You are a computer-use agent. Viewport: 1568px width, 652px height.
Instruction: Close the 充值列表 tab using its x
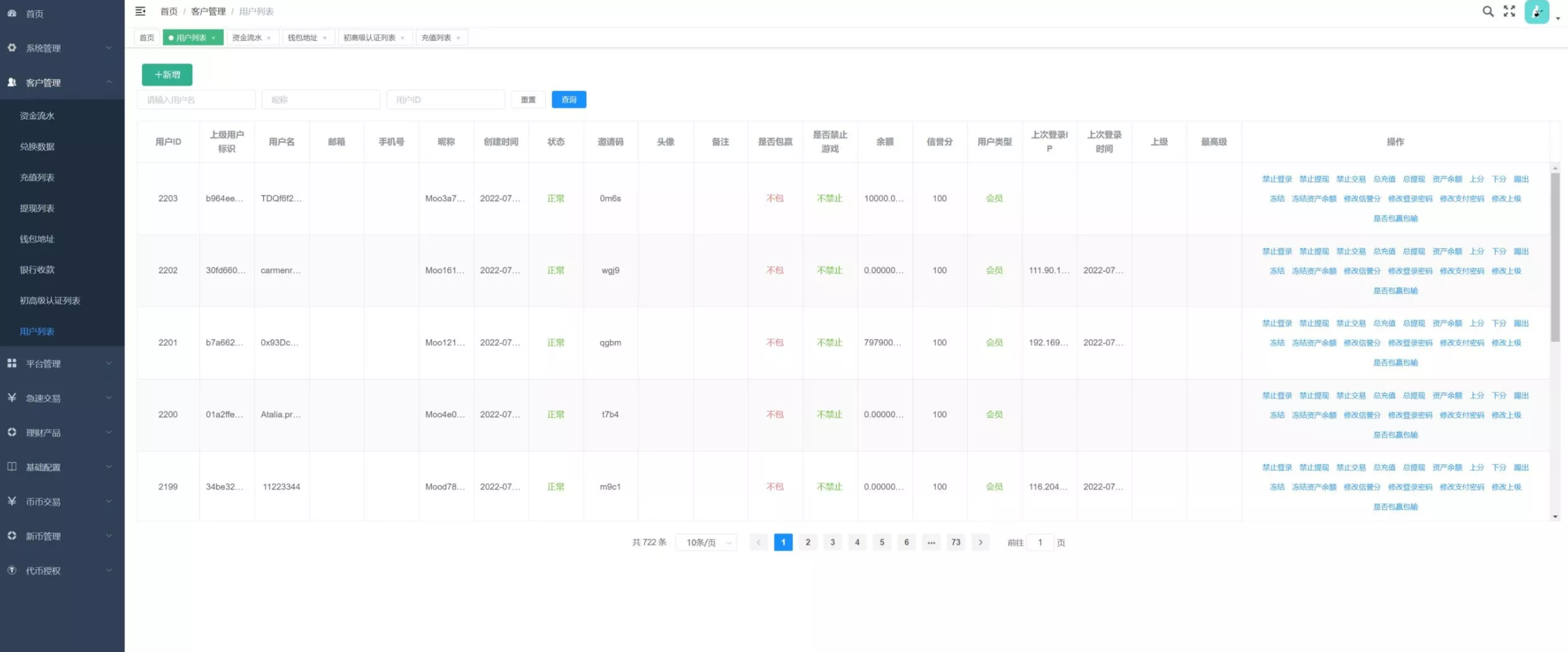coord(458,38)
